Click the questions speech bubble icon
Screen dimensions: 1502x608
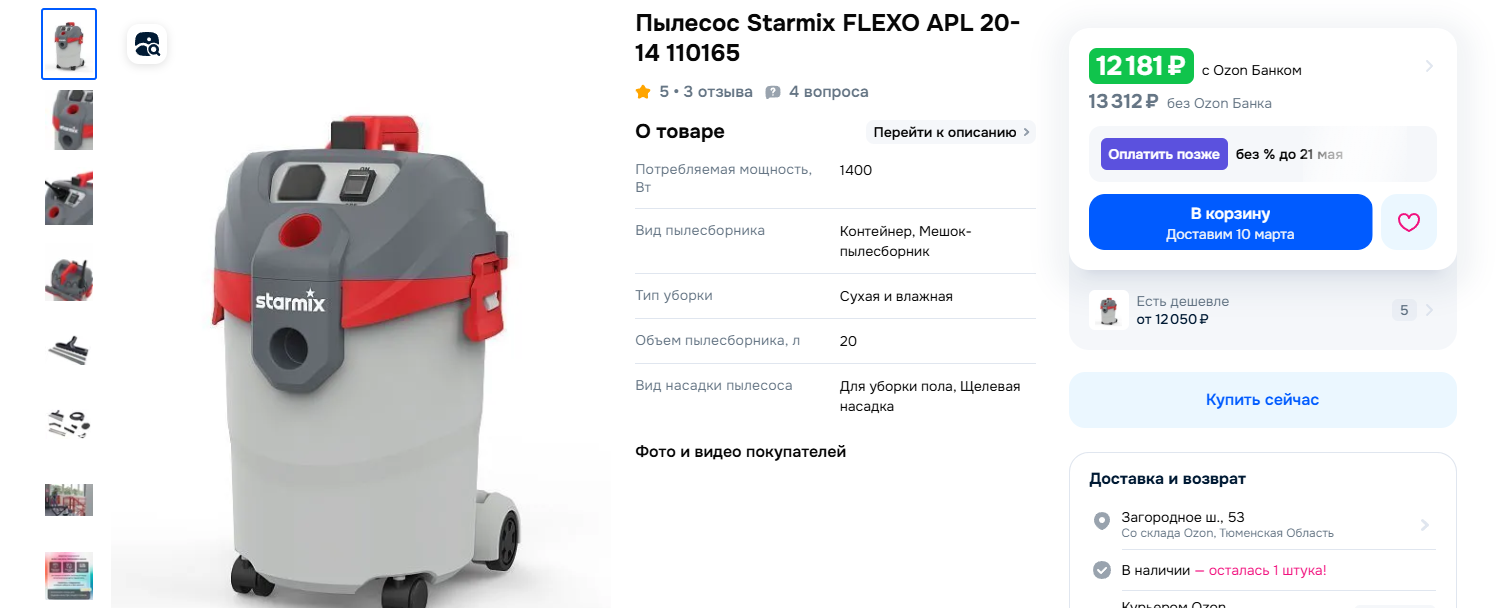[773, 92]
